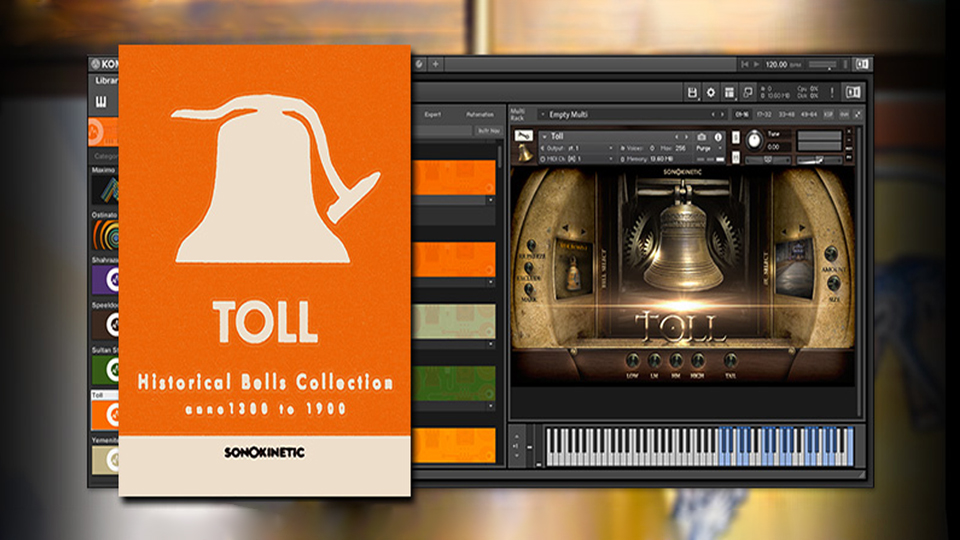Expand the Toll instrument name dropdown

click(544, 136)
